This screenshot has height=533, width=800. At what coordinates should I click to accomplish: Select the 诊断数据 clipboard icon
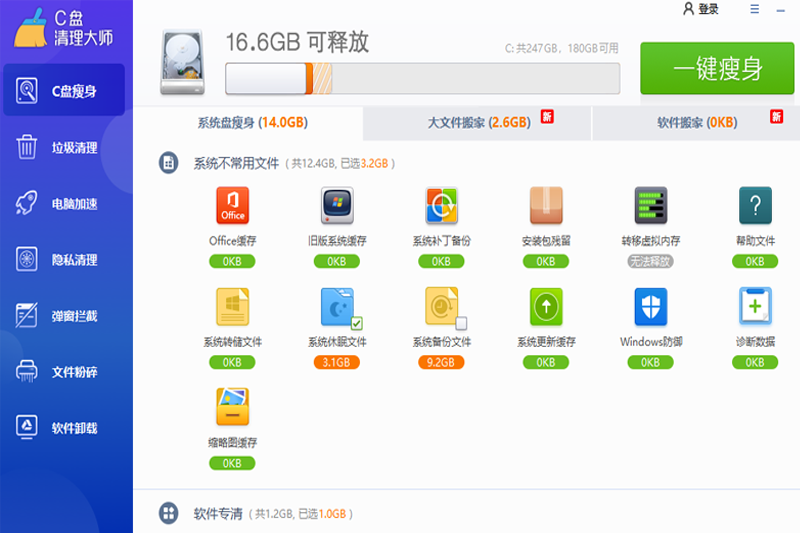[x=755, y=306]
